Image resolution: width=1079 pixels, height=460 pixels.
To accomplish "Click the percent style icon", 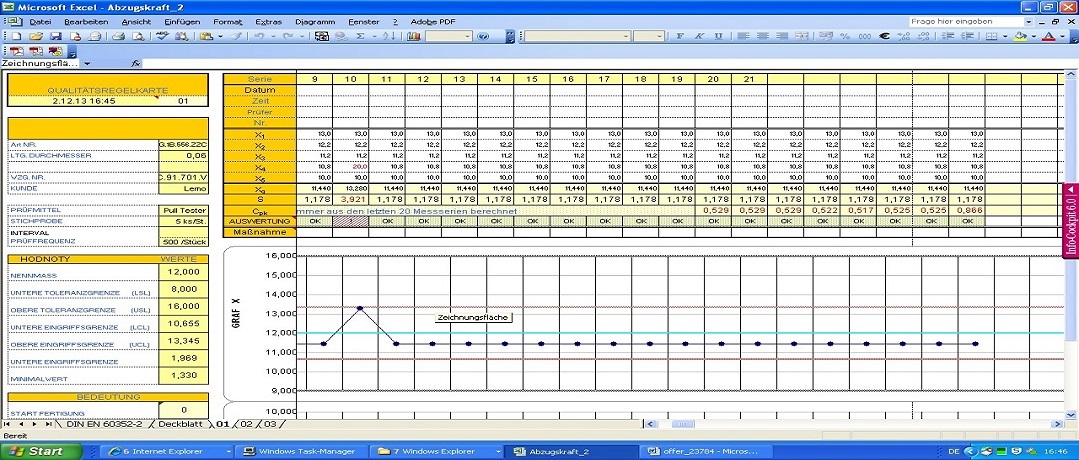I will (845, 36).
